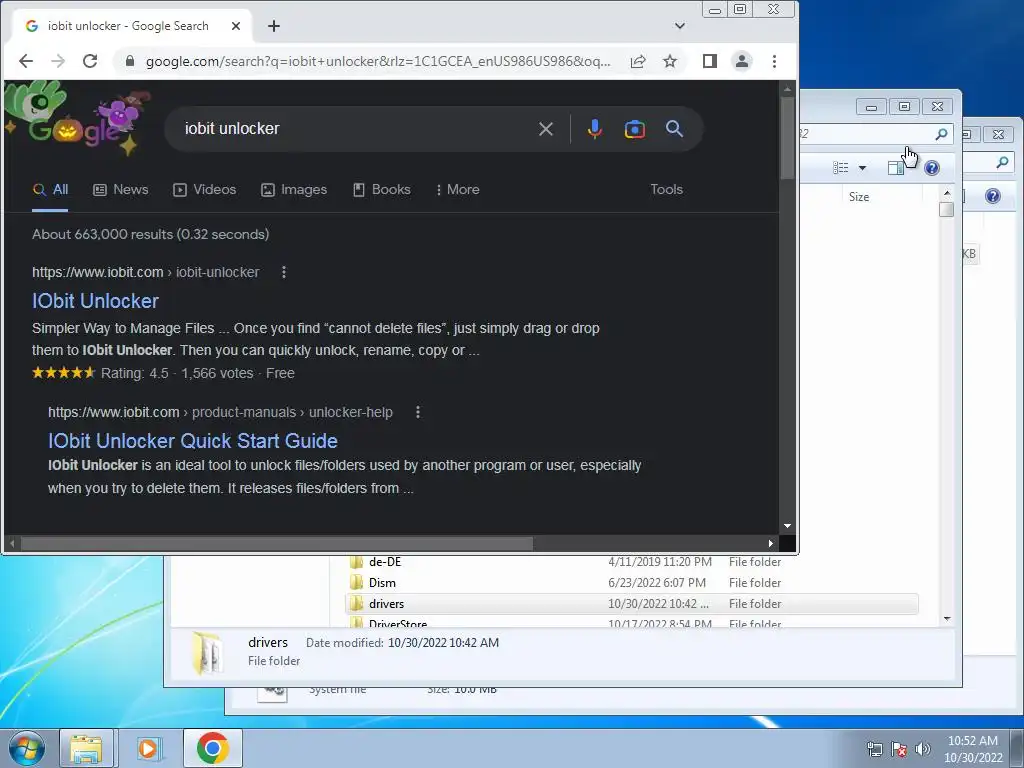1024x768 pixels.
Task: Open options dots beside unlocker-help URL
Action: (x=418, y=412)
